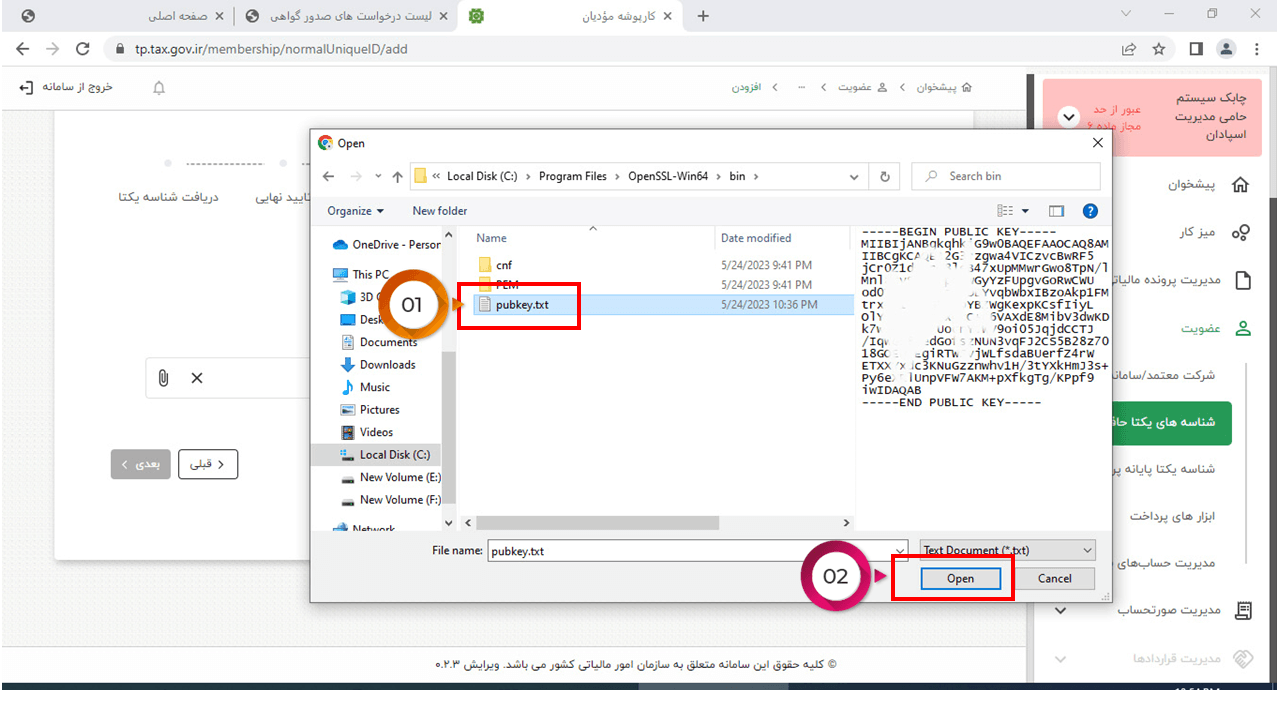This screenshot has width=1280, height=720.
Task: Open the help icon in file dialog
Action: (x=1090, y=211)
